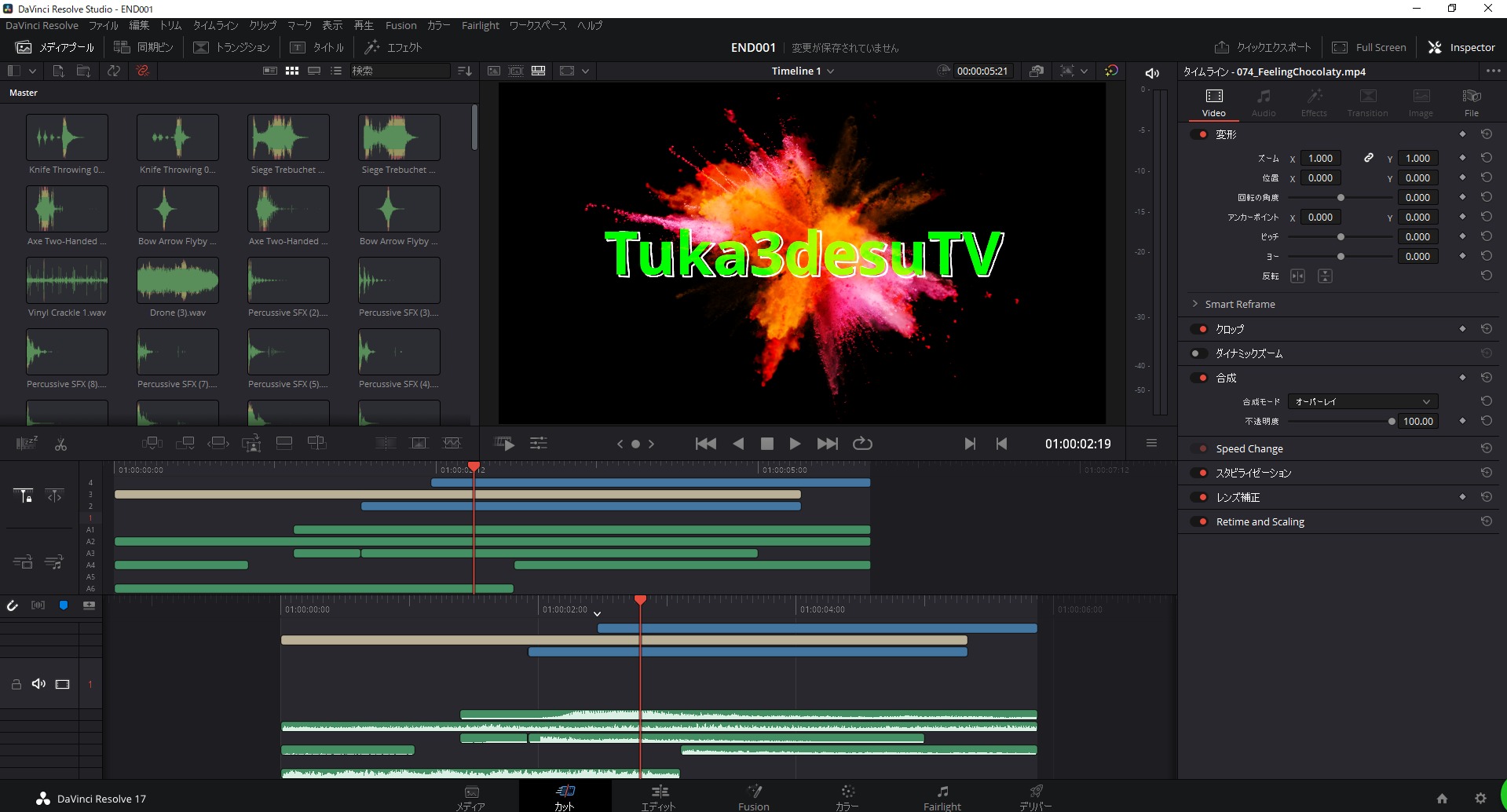Open the Fusion page icon
Image resolution: width=1507 pixels, height=812 pixels.
(x=754, y=792)
